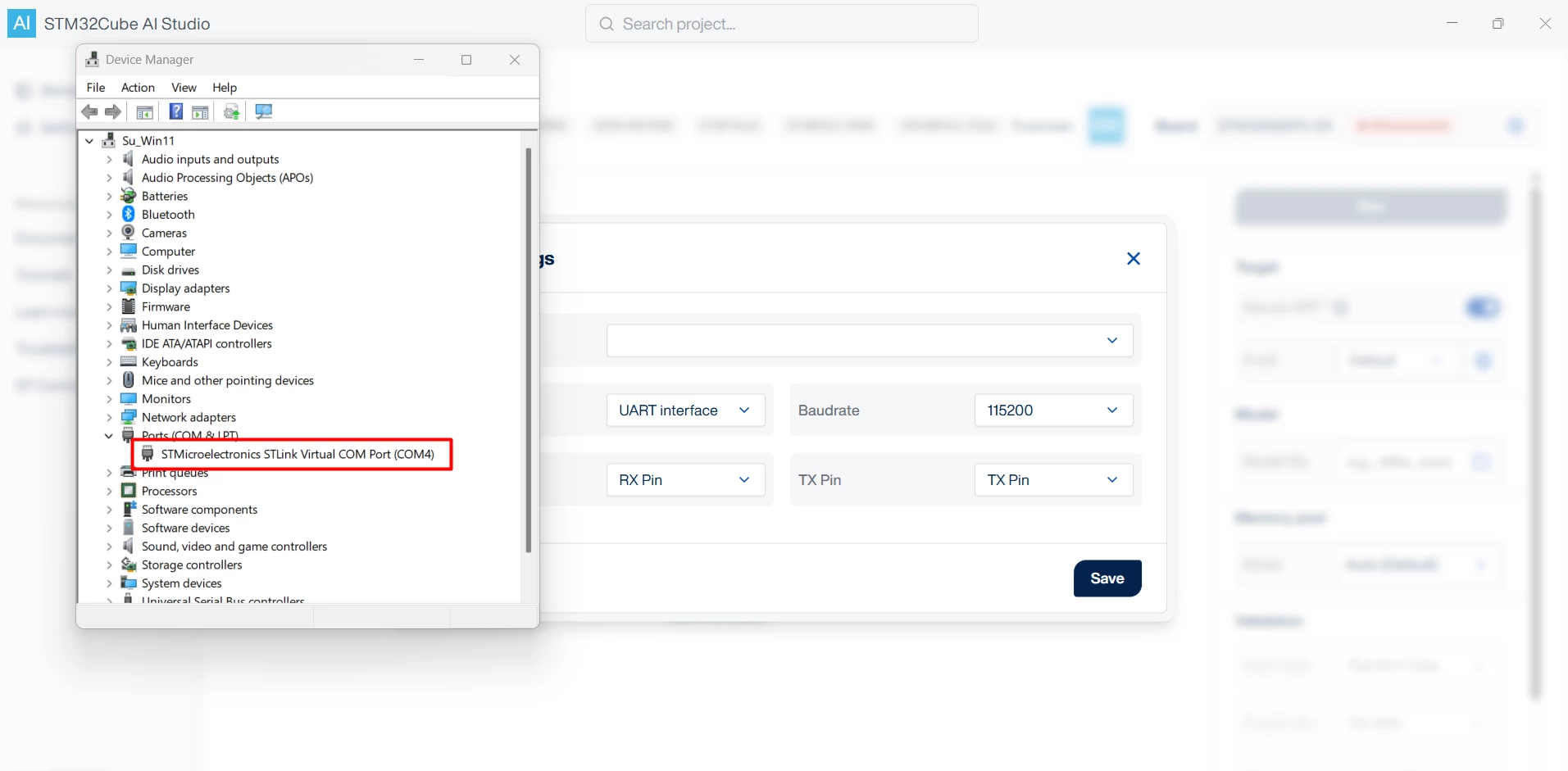Expand Software components
The height and width of the screenshot is (771, 1568).
click(x=109, y=510)
